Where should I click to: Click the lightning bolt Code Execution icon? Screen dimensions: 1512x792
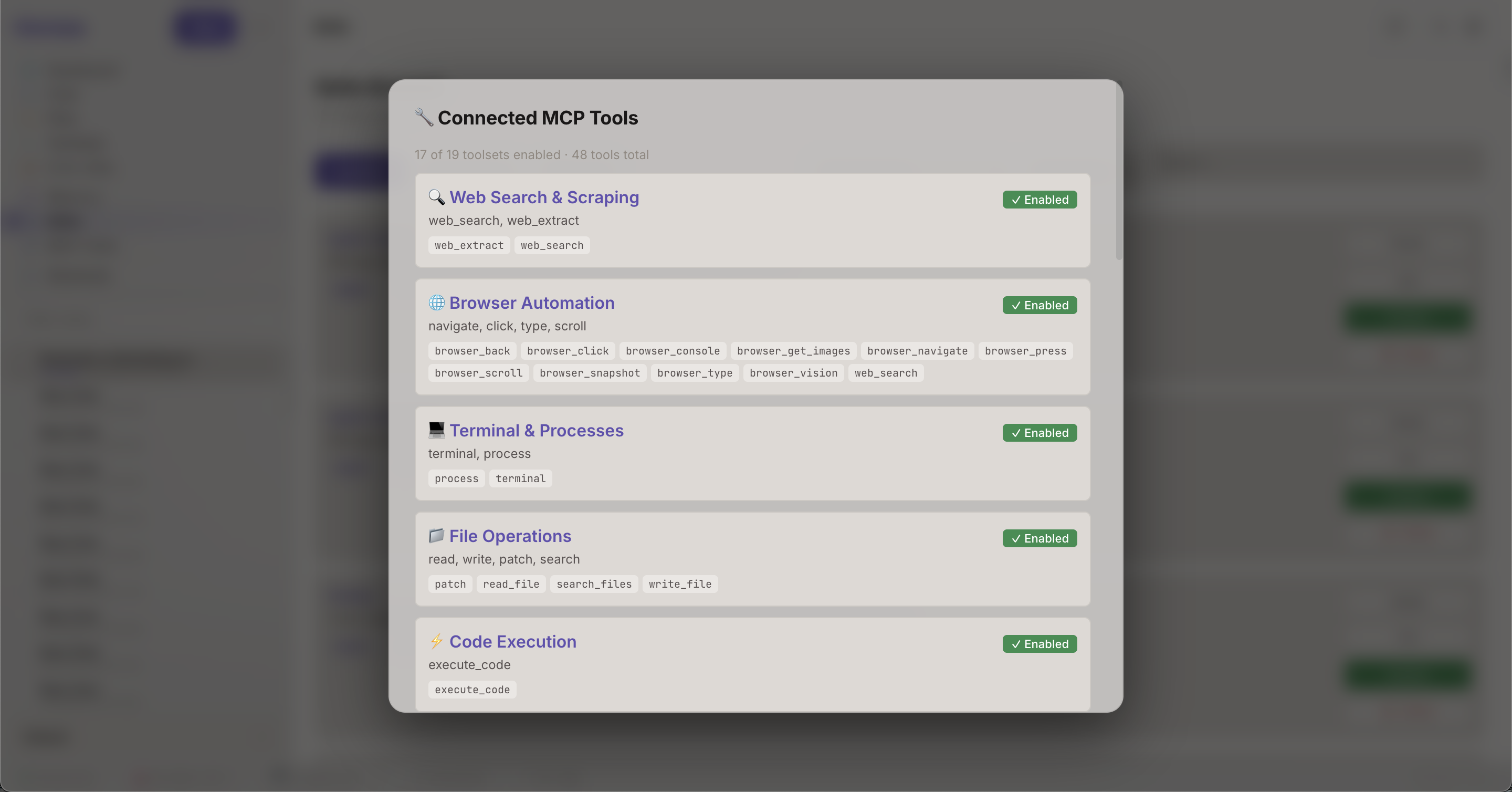click(x=436, y=641)
